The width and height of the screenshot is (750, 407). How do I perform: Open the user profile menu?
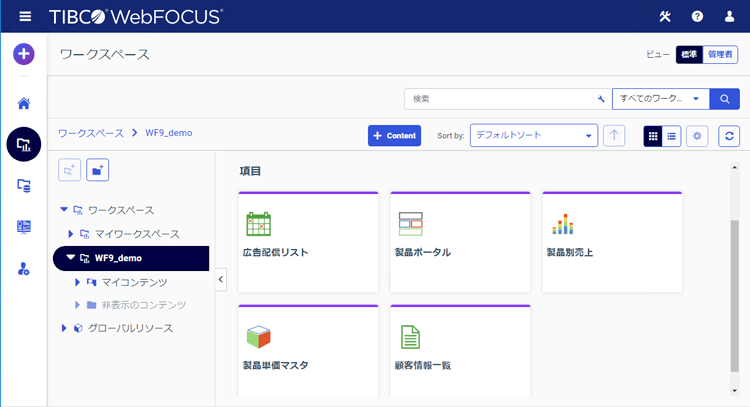click(728, 16)
